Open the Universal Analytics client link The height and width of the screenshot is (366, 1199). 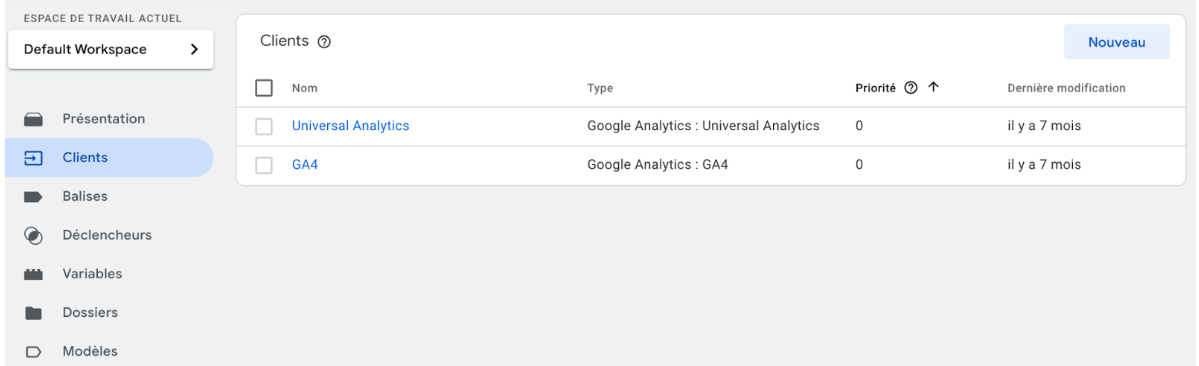point(350,126)
